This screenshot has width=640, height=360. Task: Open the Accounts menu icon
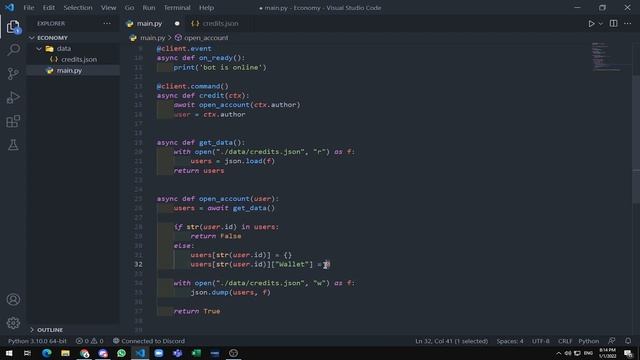13,300
